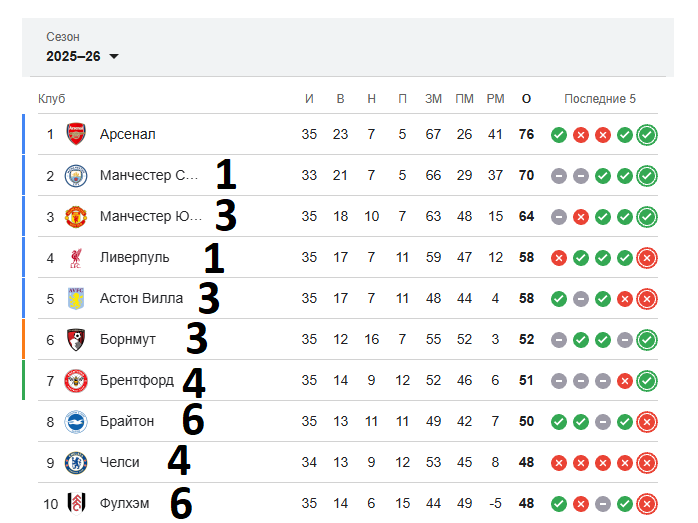Open the Ливерпуль team name link
698x523 pixels.
click(x=134, y=257)
